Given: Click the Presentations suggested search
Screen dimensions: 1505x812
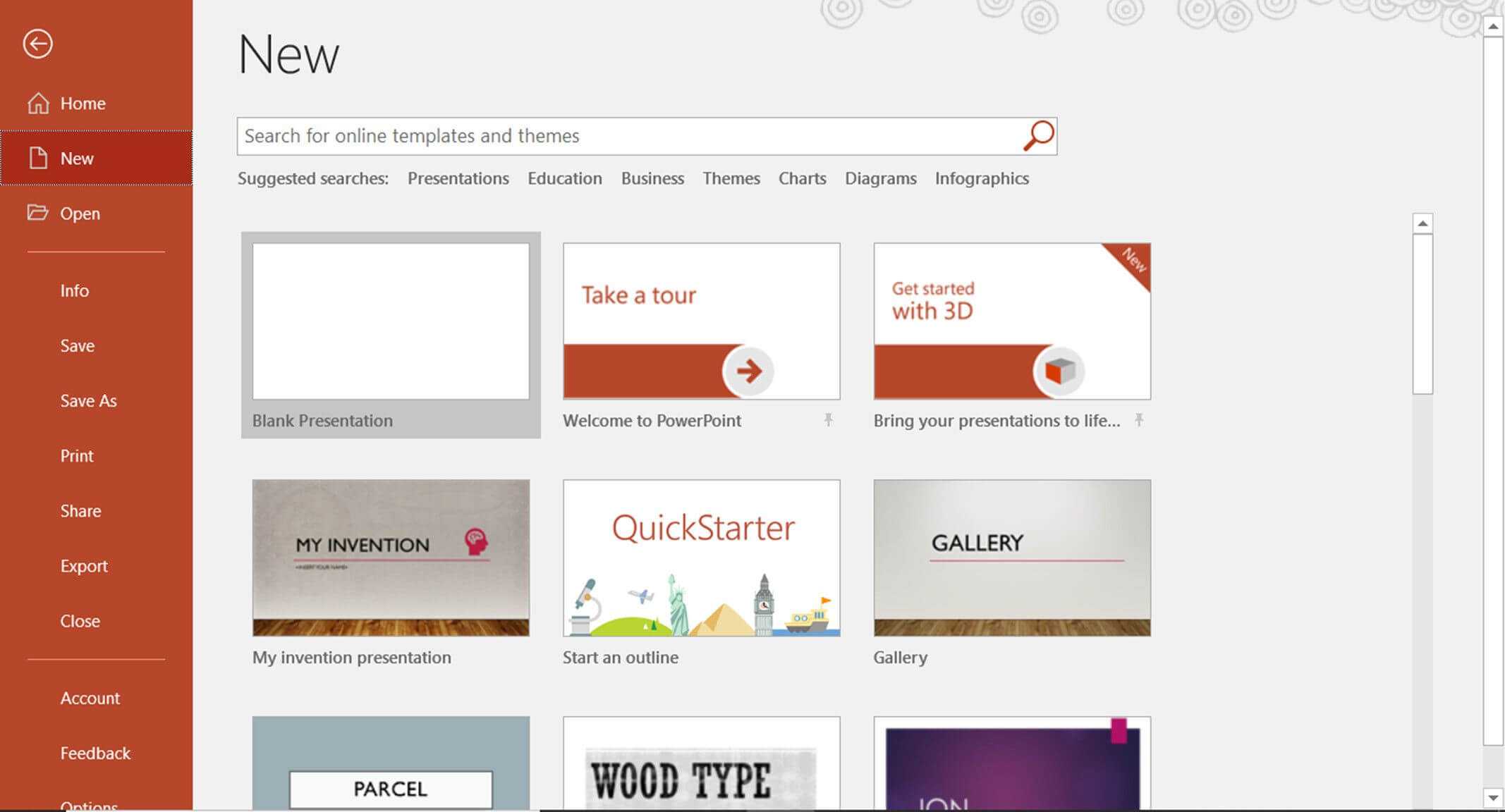Looking at the screenshot, I should (458, 178).
